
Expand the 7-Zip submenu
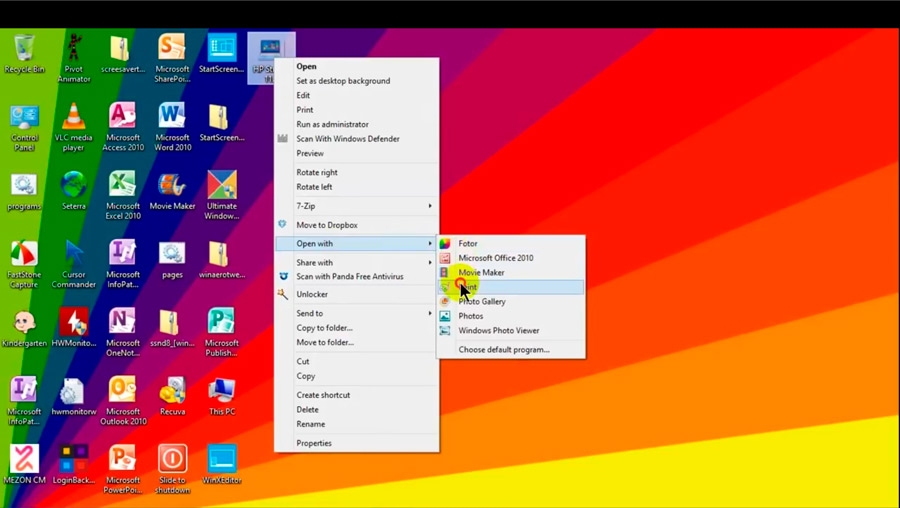coord(356,205)
